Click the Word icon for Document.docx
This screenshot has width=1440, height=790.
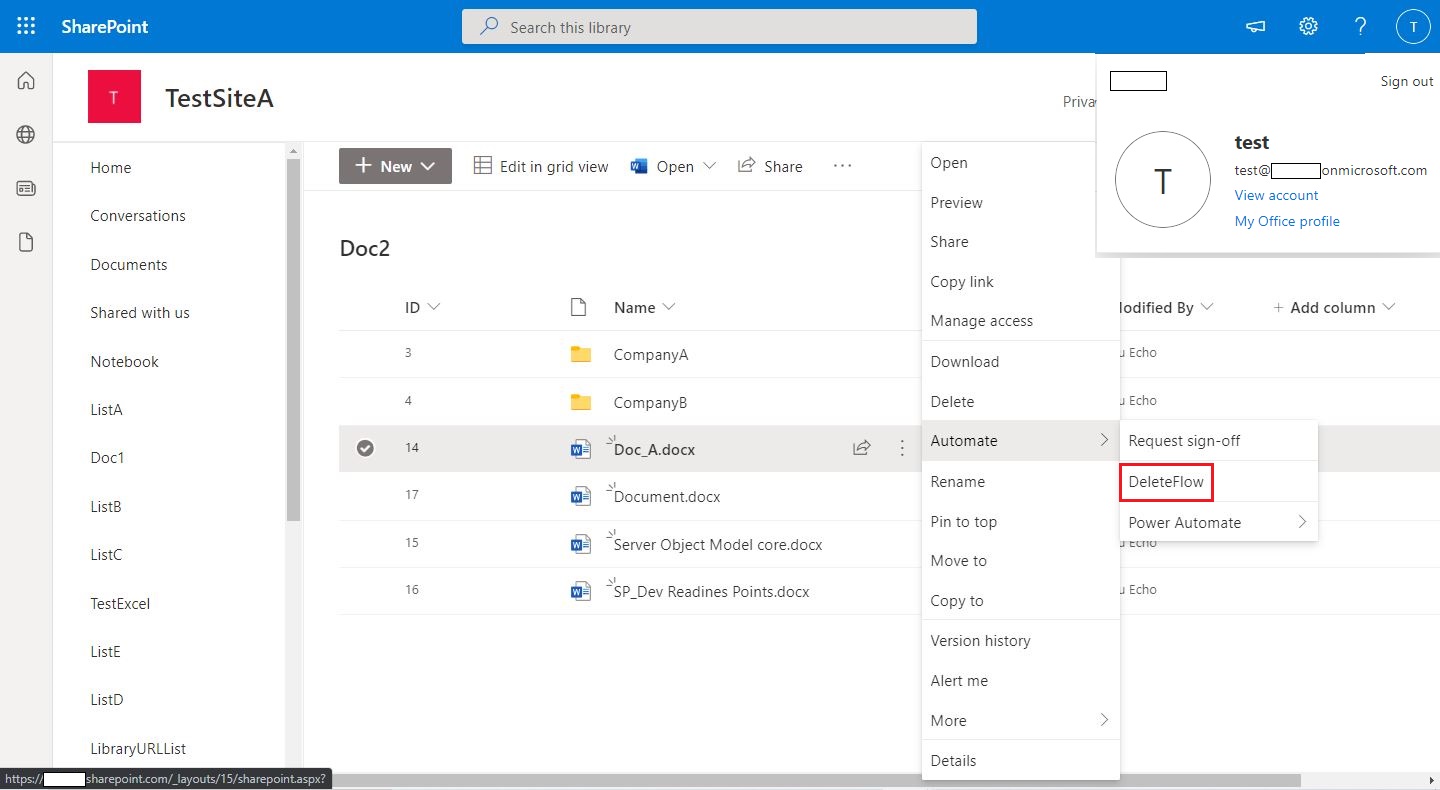[x=580, y=496]
